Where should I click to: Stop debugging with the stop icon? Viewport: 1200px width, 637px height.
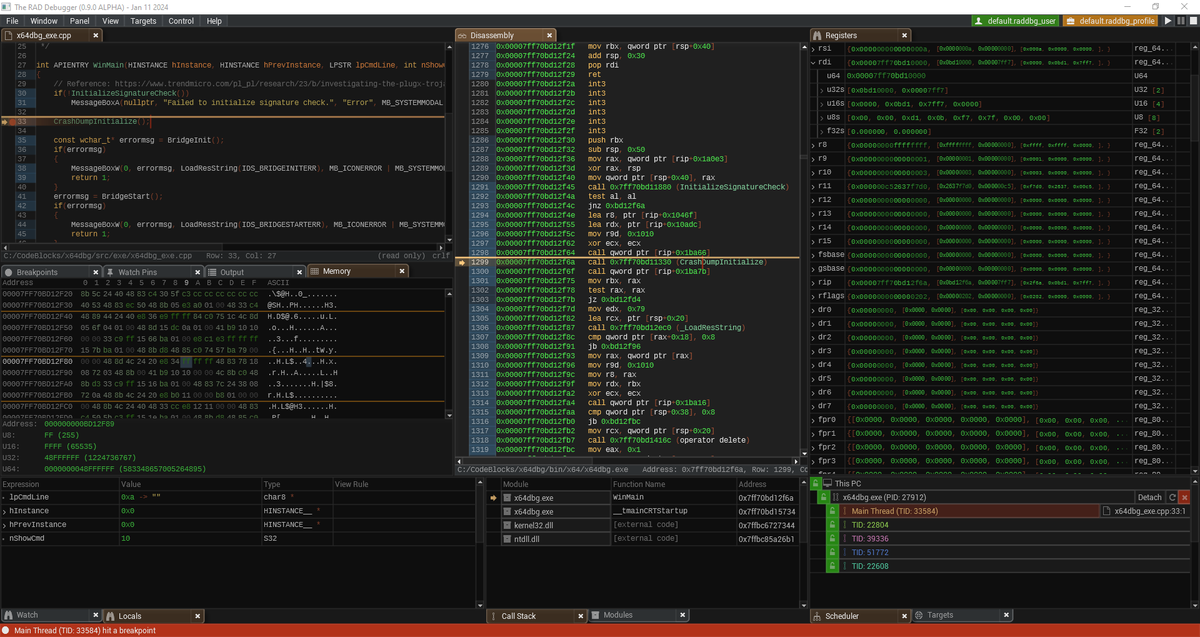pyautogui.click(x=1192, y=20)
